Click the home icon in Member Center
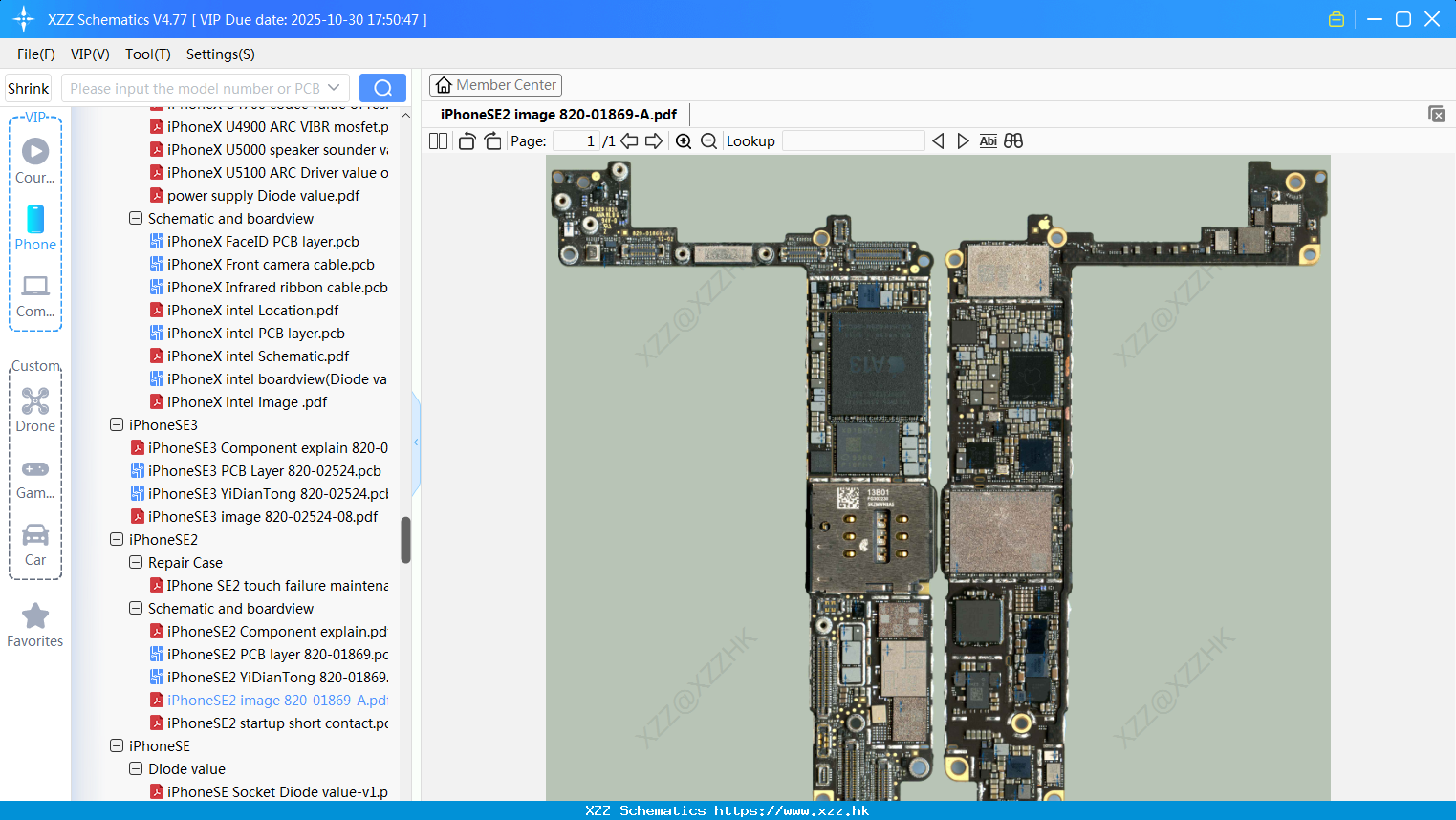 tap(444, 85)
